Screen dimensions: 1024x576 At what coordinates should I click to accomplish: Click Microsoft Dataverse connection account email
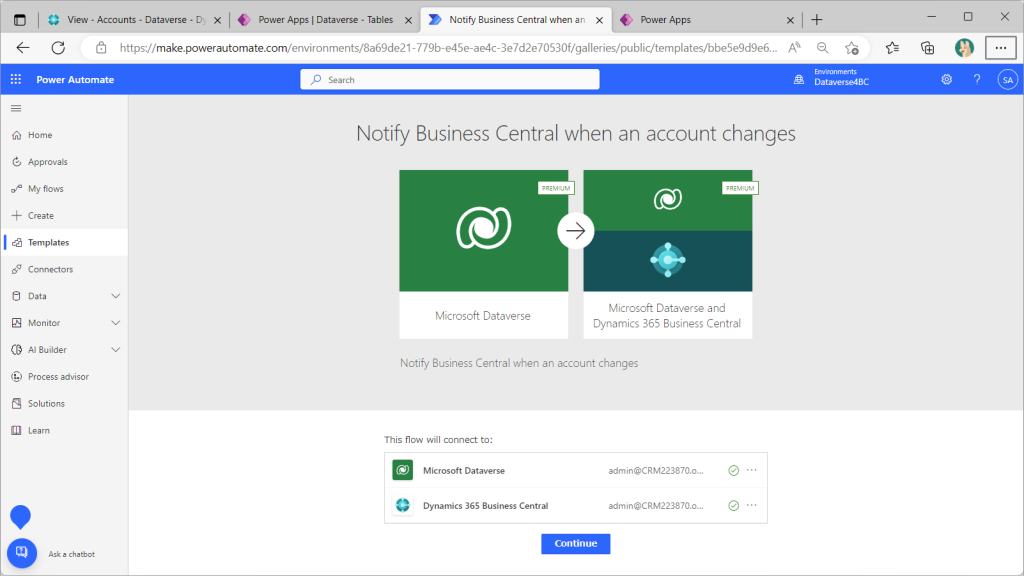point(656,470)
